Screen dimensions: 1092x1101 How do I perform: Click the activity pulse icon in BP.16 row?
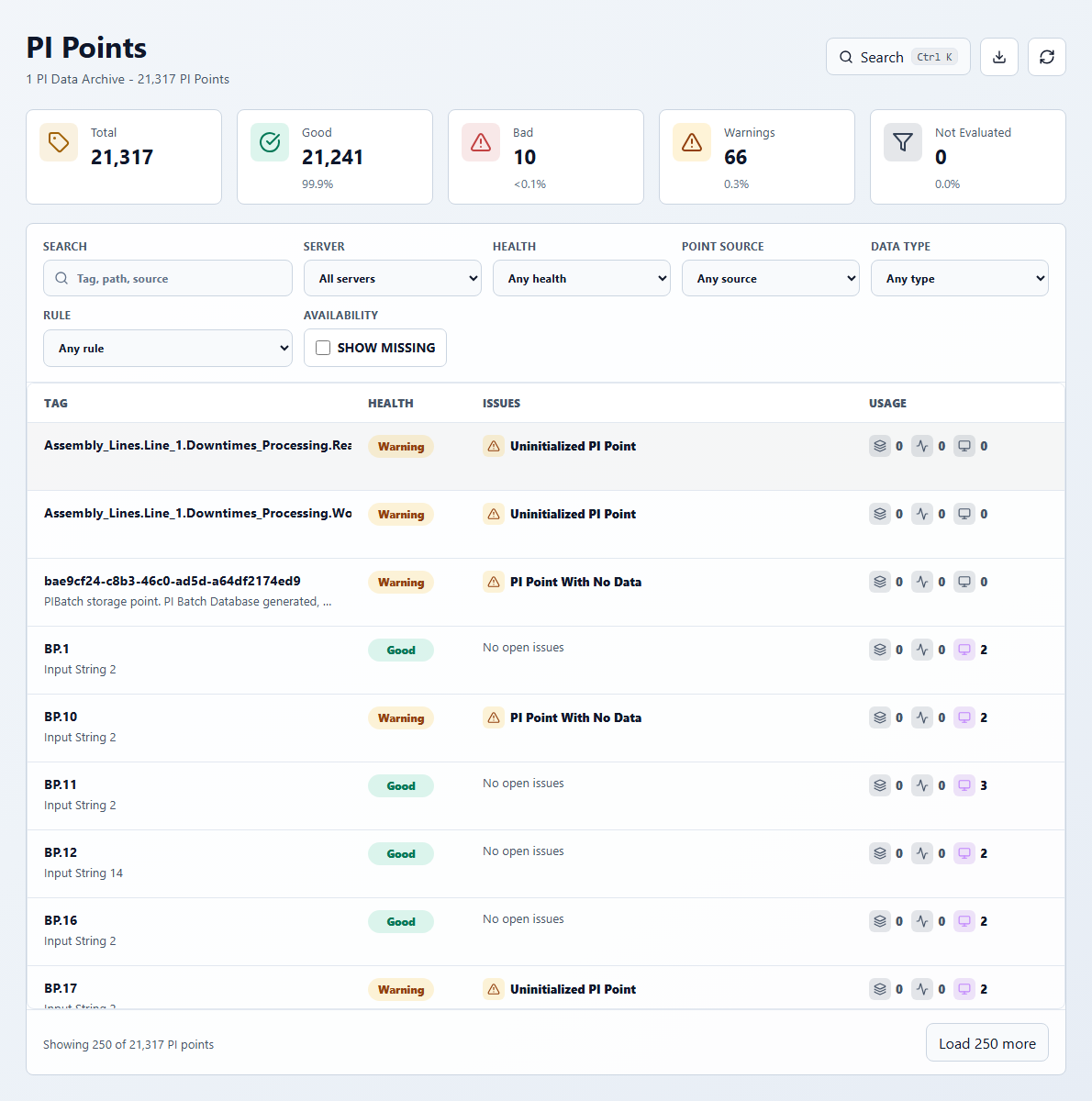(x=922, y=921)
